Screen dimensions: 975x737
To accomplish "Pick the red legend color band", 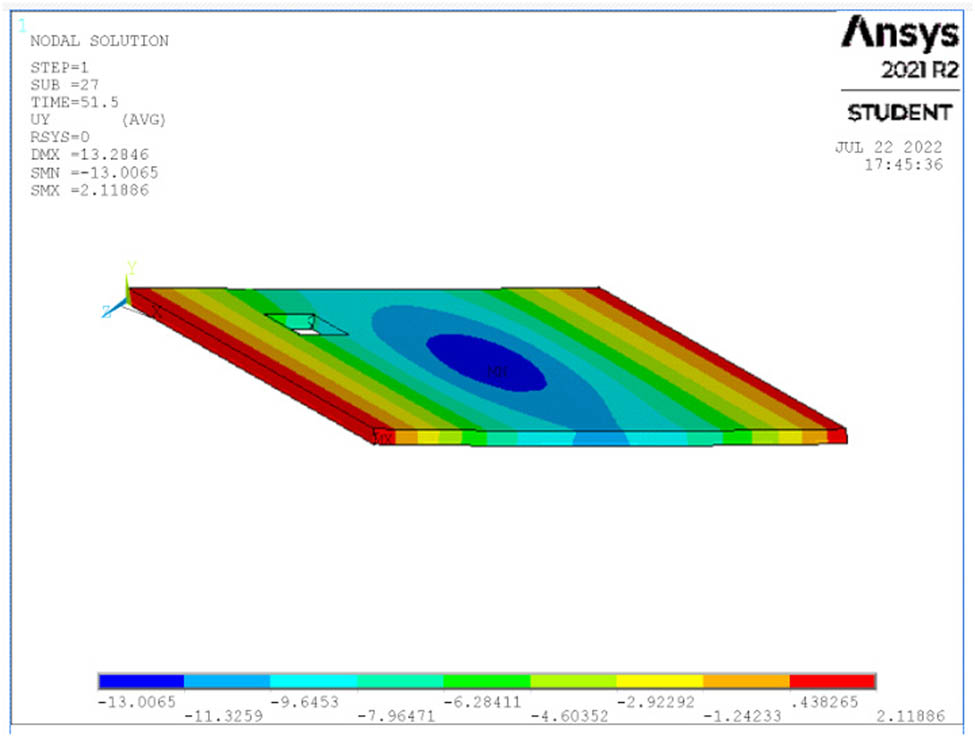I will (x=832, y=682).
